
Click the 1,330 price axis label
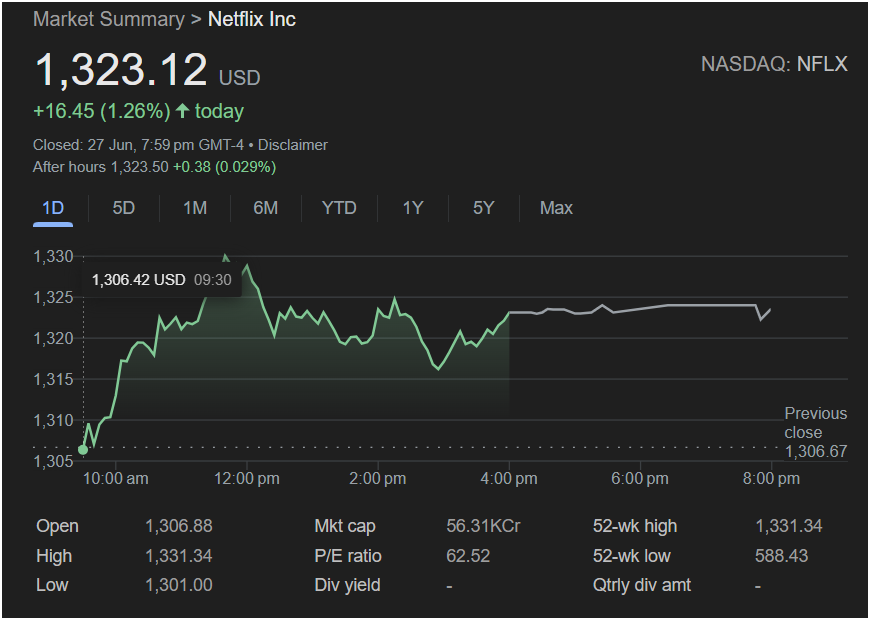point(53,256)
